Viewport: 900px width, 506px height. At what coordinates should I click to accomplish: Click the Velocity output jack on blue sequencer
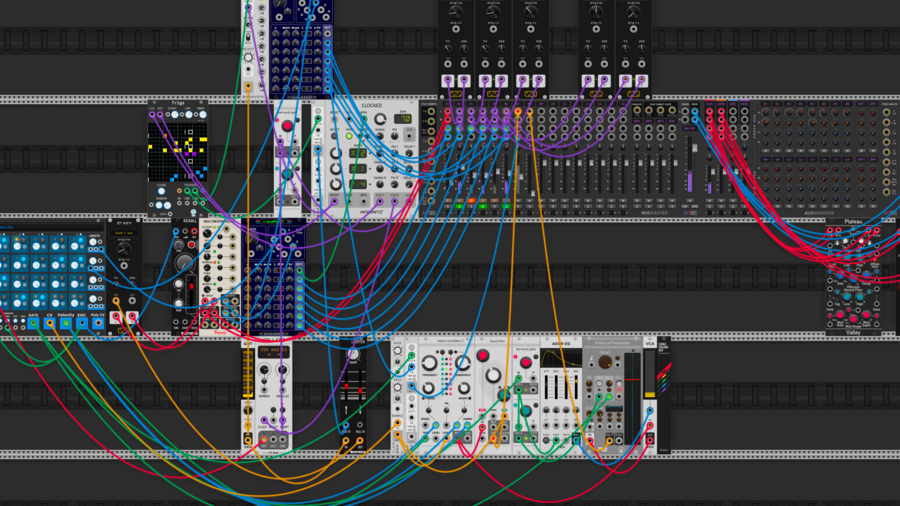coord(66,324)
